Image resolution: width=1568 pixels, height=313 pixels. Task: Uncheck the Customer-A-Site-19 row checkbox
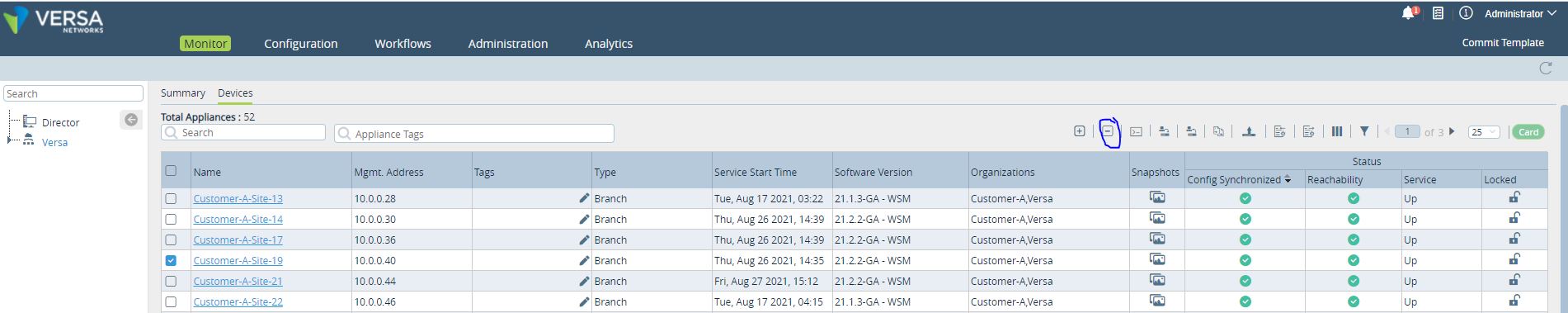tap(171, 260)
